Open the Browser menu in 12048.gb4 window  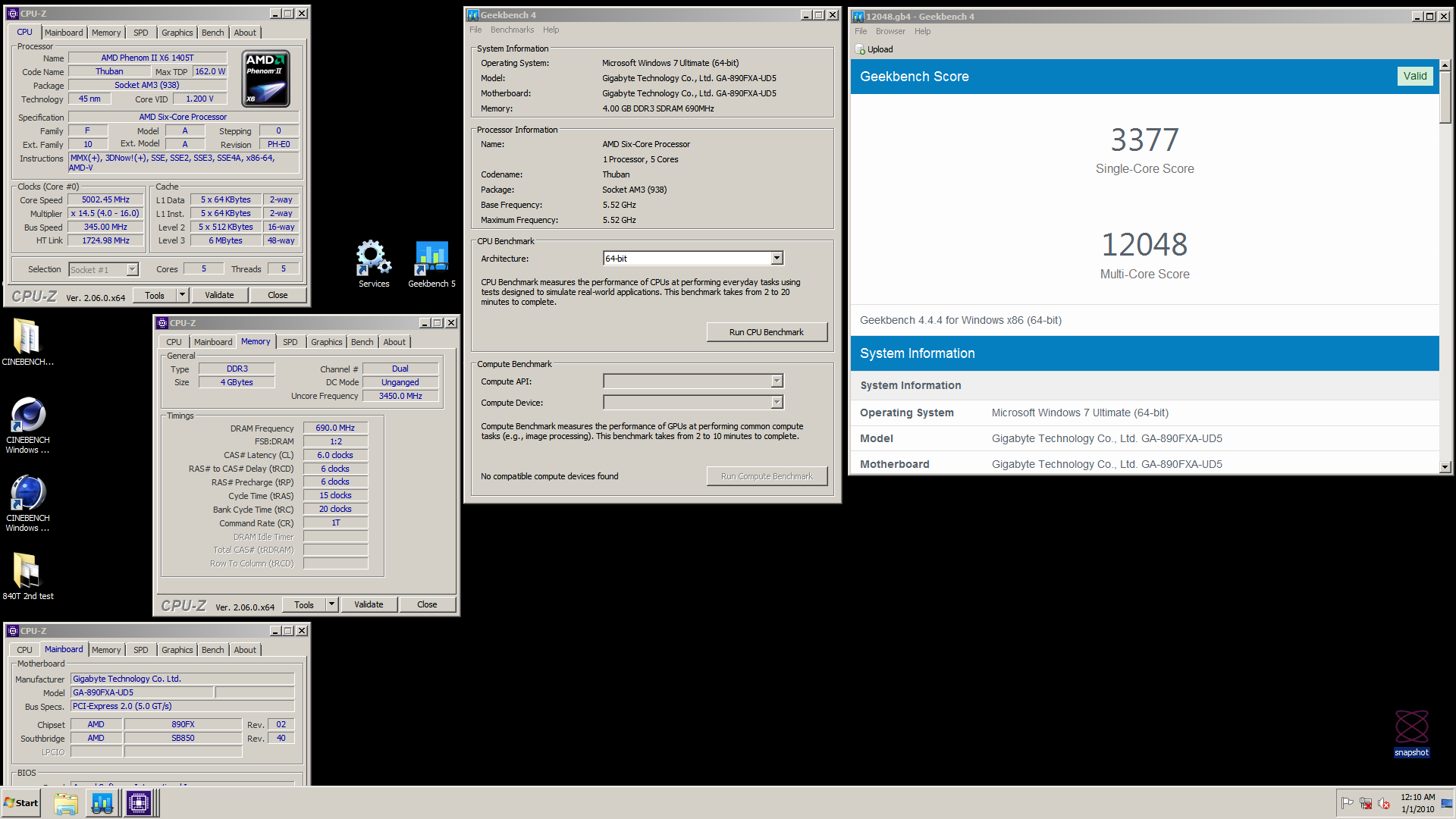tap(890, 31)
